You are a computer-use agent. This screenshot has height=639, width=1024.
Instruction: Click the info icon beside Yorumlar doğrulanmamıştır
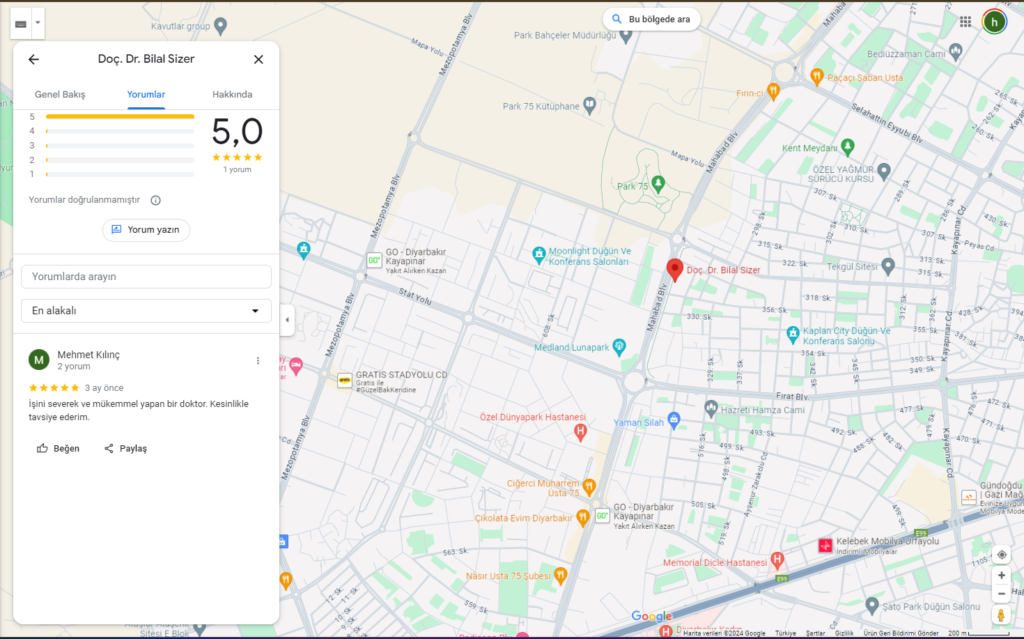(155, 201)
